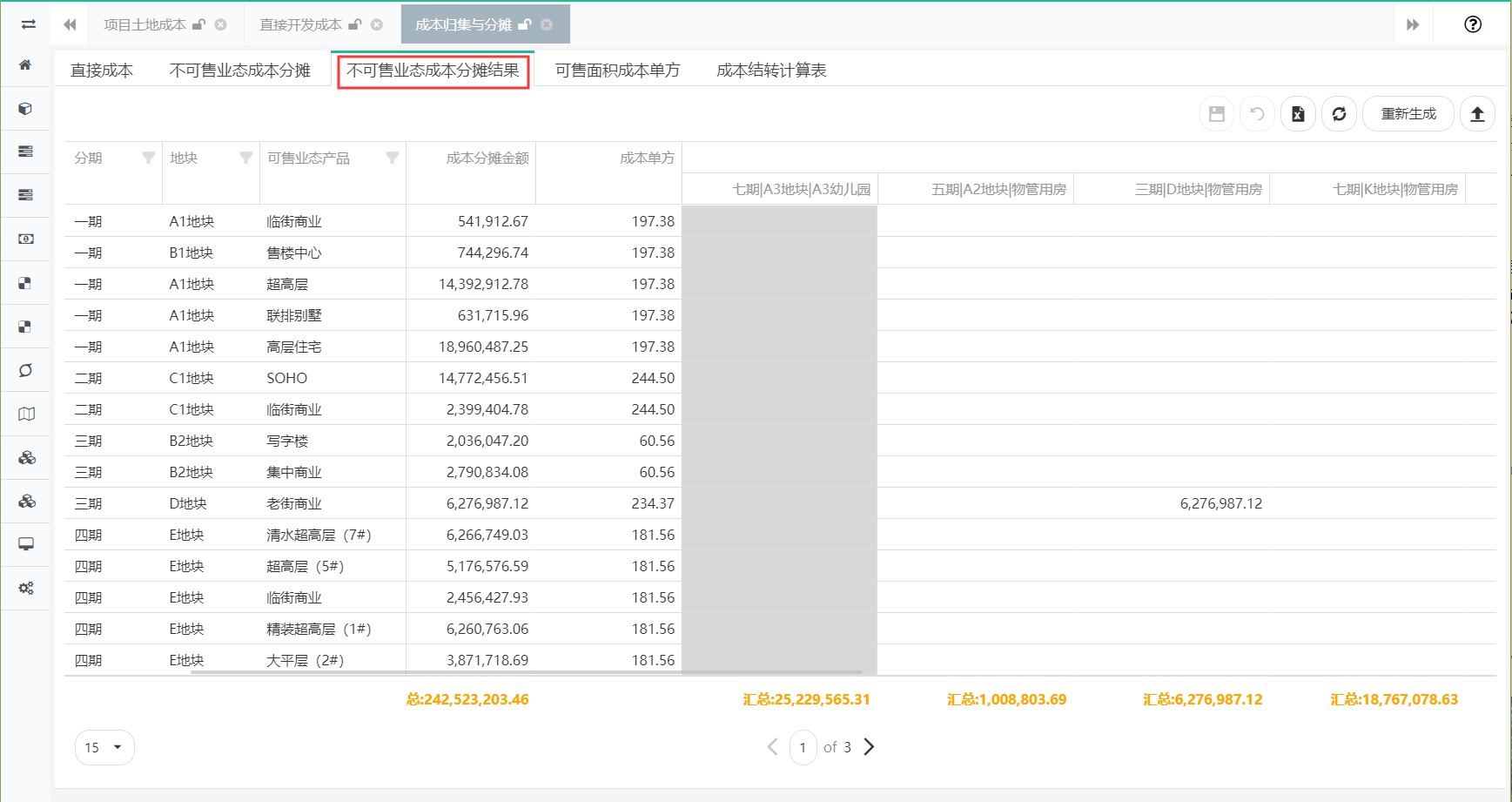Screen dimensions: 1512x802
Task: Click the Excel export icon
Action: [x=1297, y=114]
